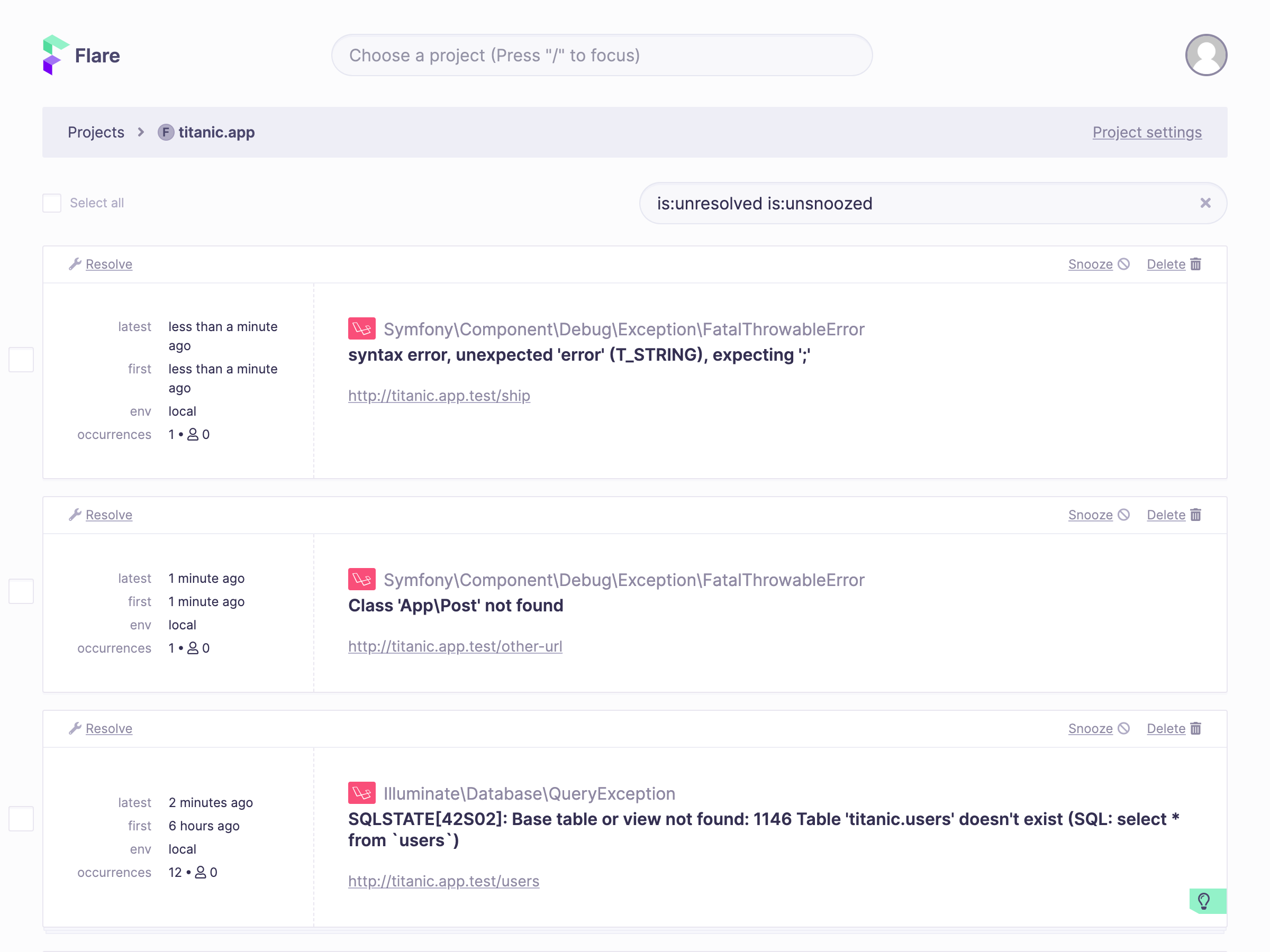Click the '2 minutes ago' latest value
The height and width of the screenshot is (952, 1270).
(211, 803)
